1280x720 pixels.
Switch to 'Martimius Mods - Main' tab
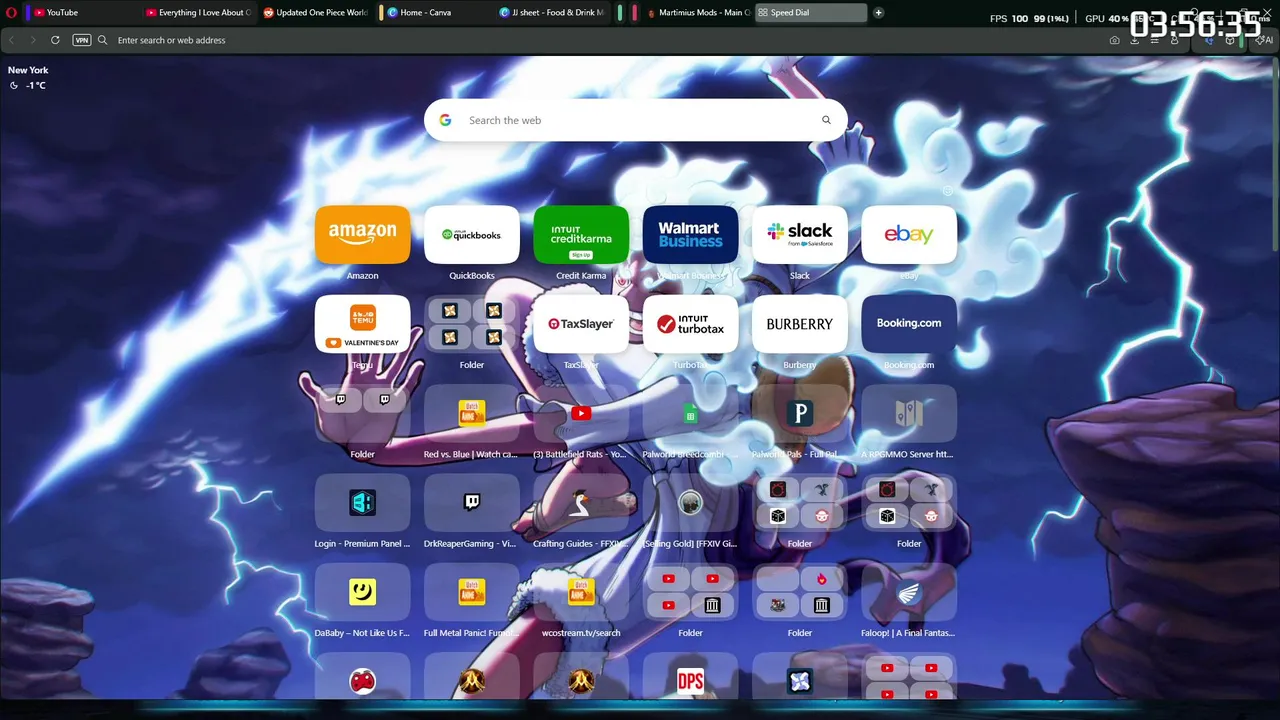(x=696, y=12)
